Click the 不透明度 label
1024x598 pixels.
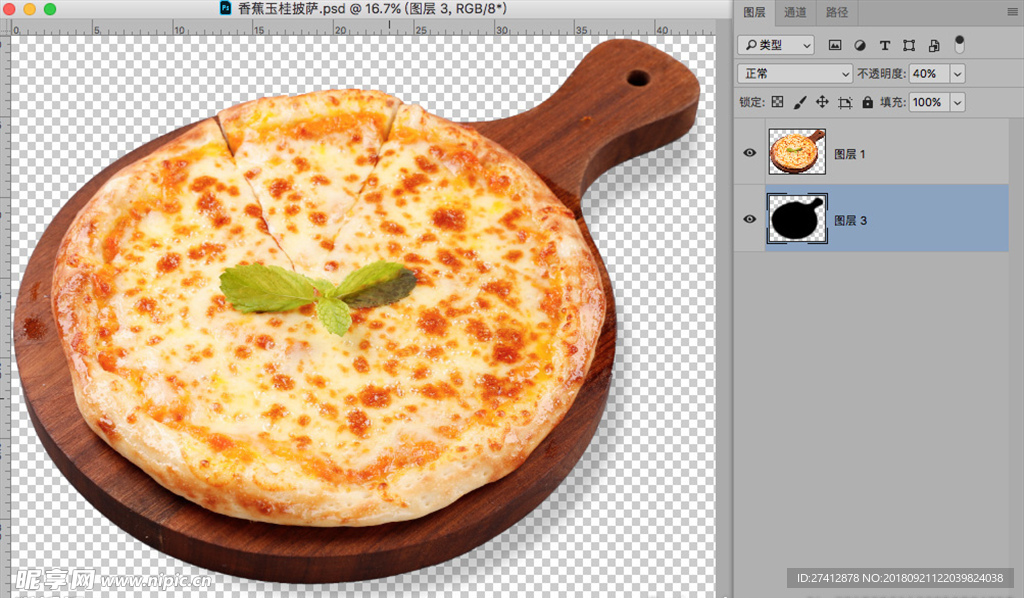881,74
